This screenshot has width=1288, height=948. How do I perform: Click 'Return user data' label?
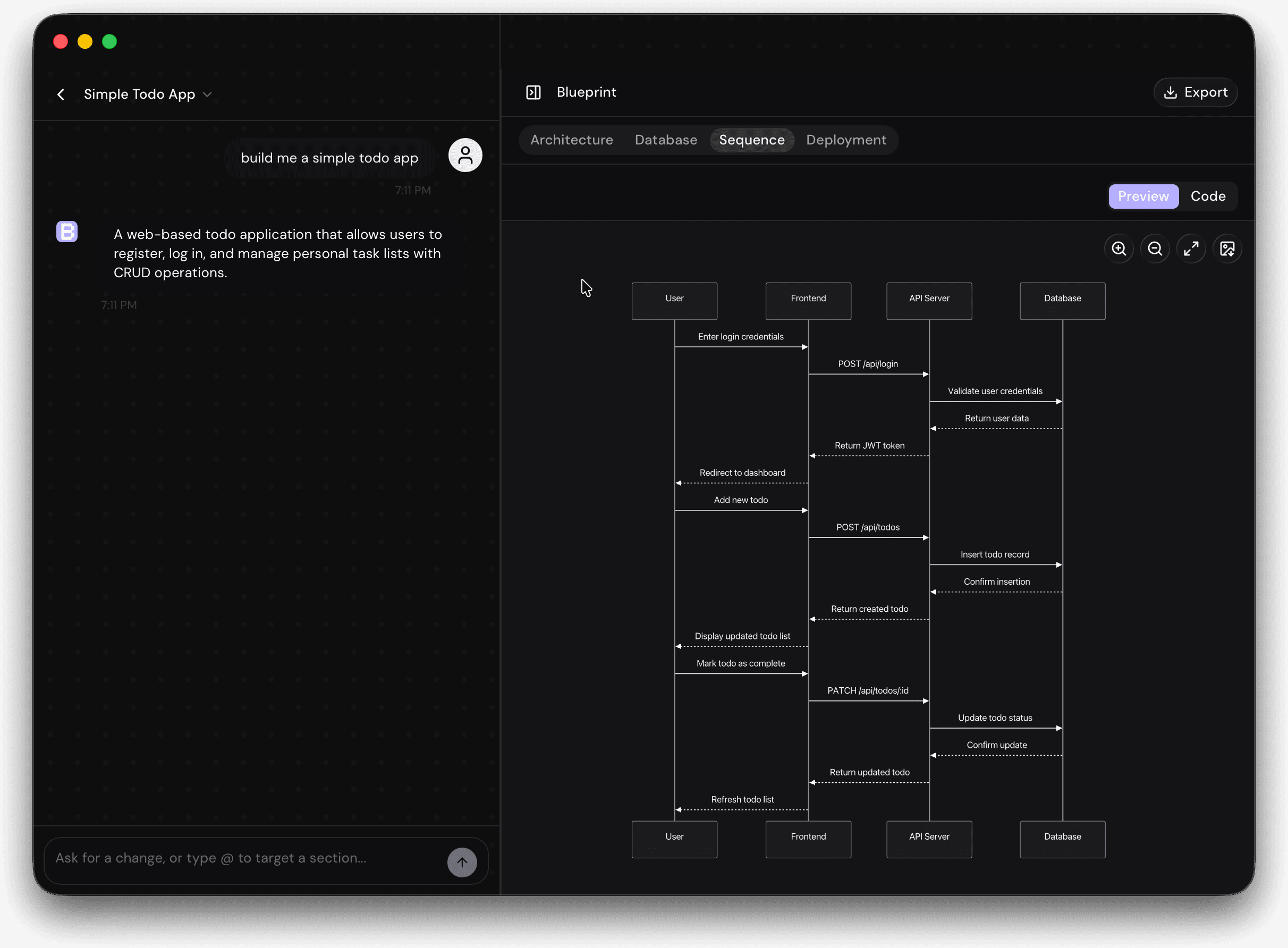coord(996,419)
